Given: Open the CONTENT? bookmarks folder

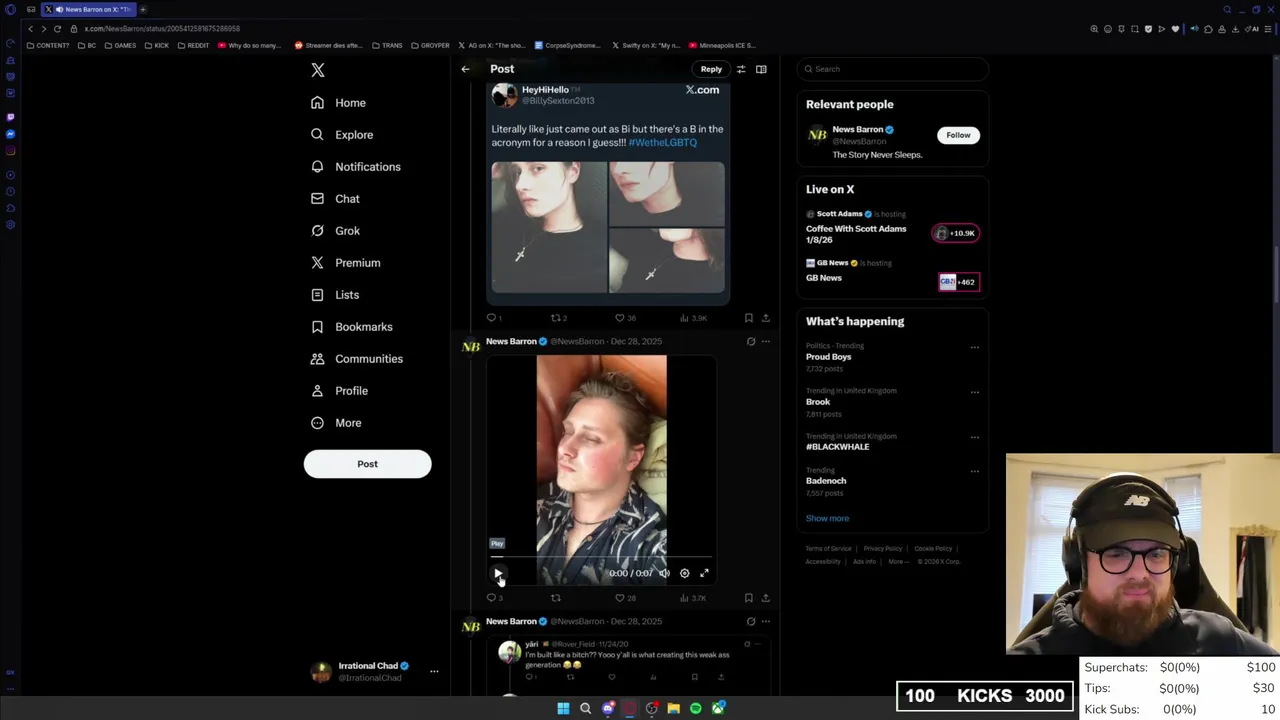Looking at the screenshot, I should pos(48,45).
